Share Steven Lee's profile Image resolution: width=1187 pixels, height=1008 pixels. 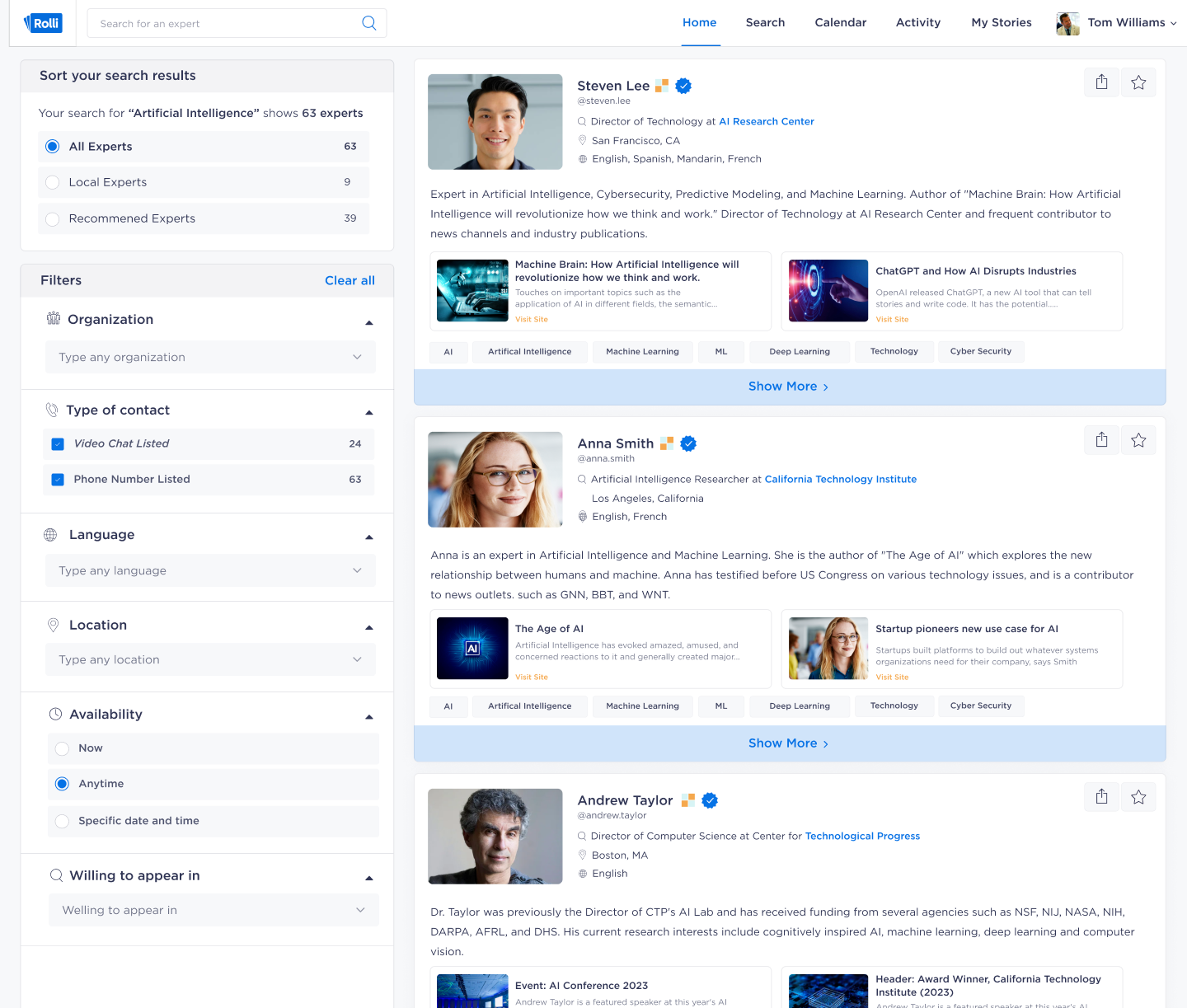coord(1101,82)
